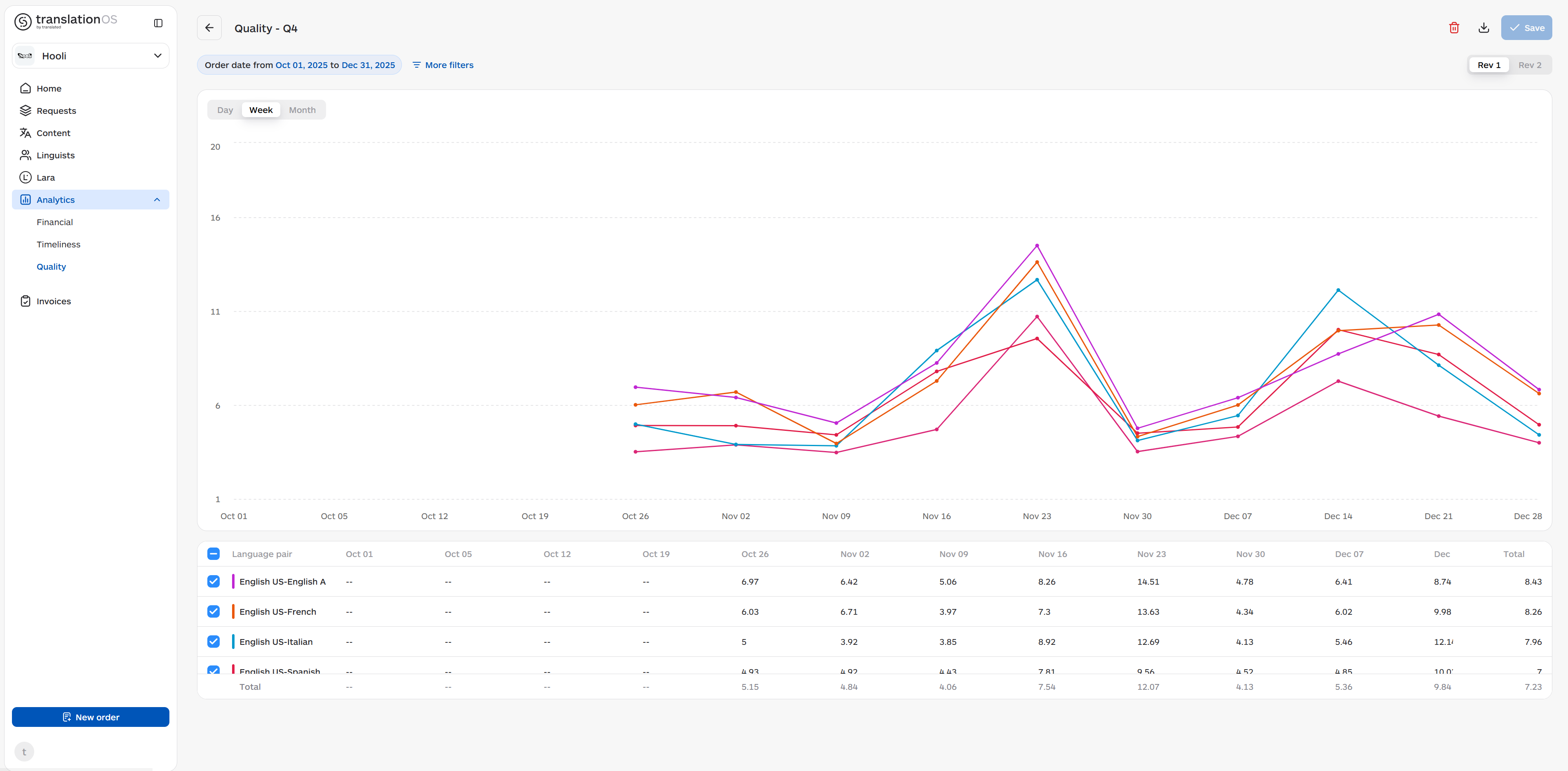Open More filters options
Viewport: 1568px width, 771px height.
(443, 65)
